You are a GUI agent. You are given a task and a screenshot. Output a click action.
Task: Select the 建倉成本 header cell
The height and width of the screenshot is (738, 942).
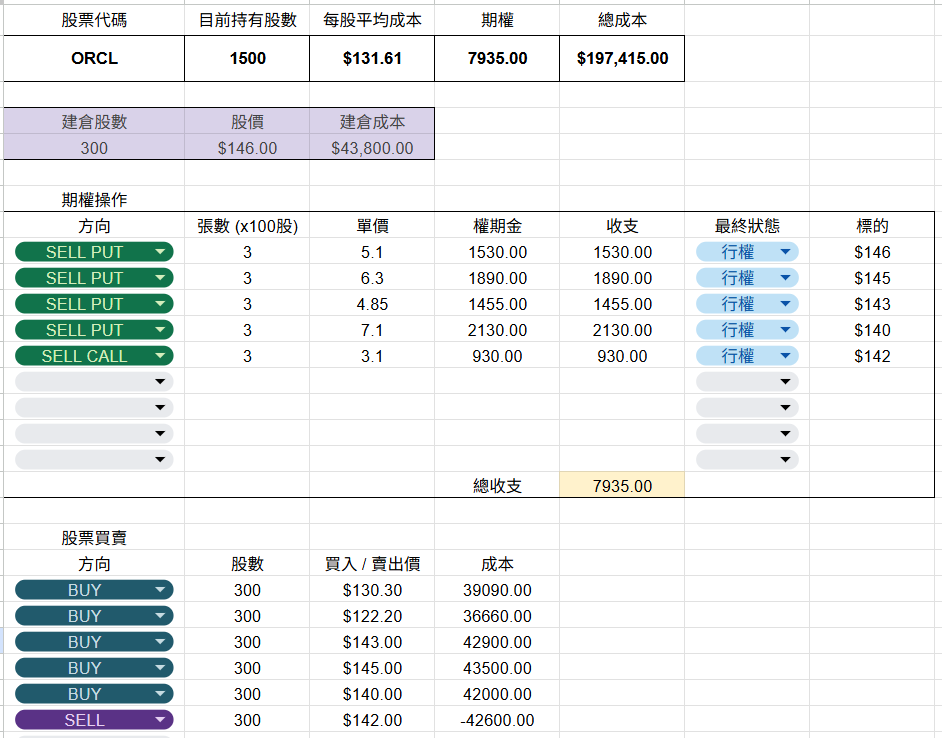point(372,121)
